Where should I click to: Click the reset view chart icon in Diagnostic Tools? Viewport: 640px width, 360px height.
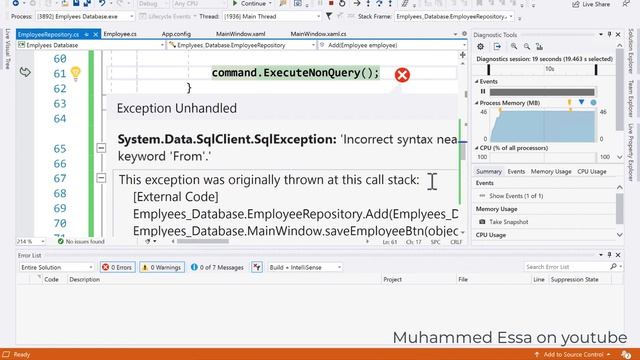point(540,47)
